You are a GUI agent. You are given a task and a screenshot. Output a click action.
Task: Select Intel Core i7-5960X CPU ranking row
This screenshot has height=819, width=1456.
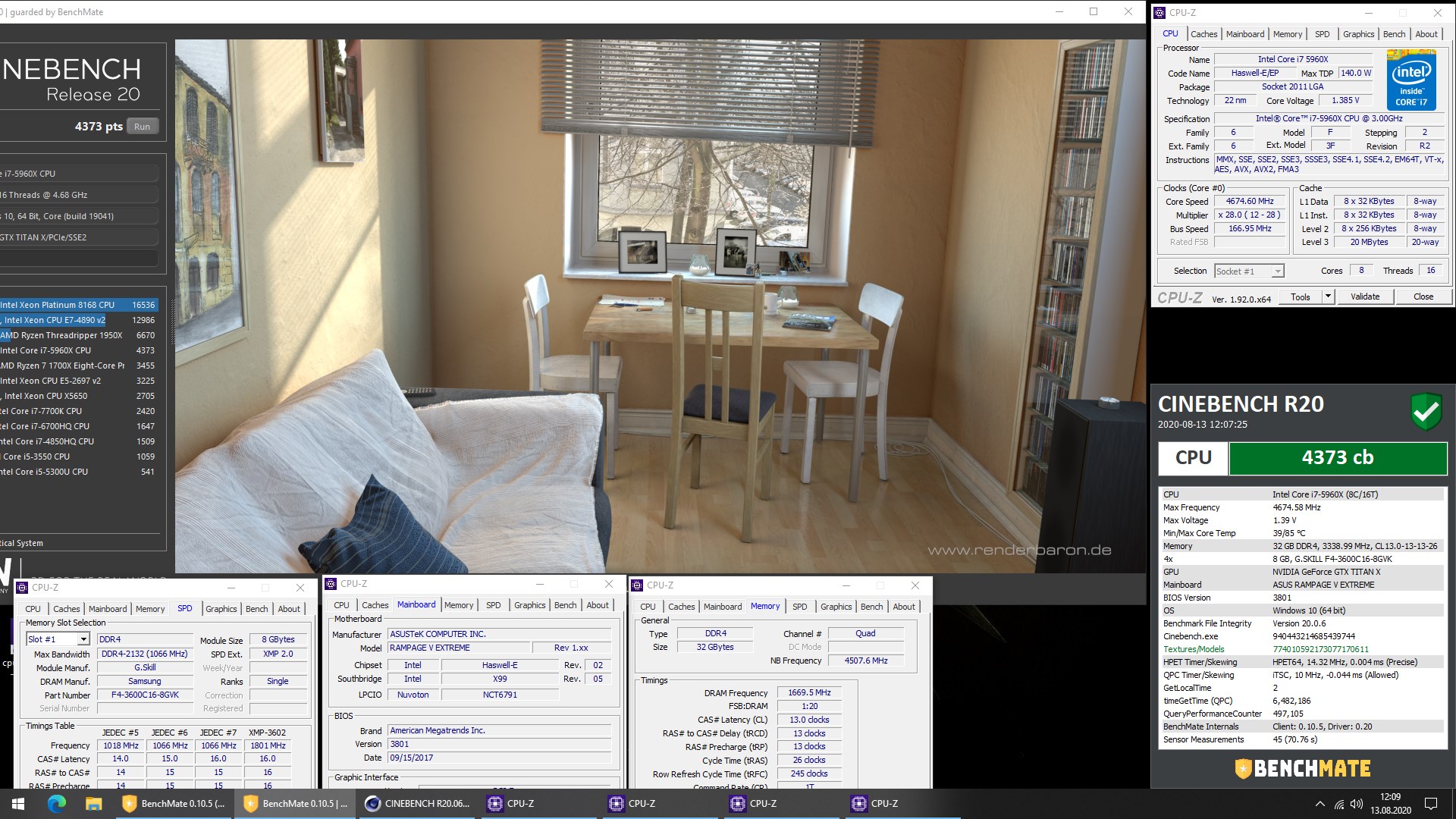coord(78,350)
